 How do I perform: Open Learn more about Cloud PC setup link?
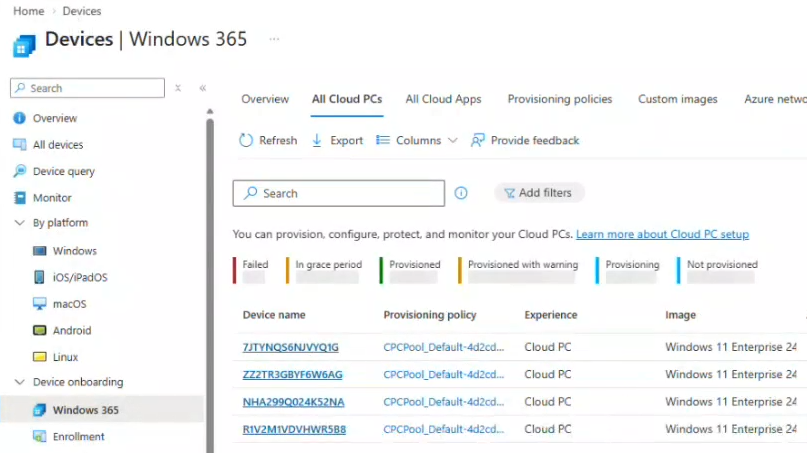tap(662, 234)
